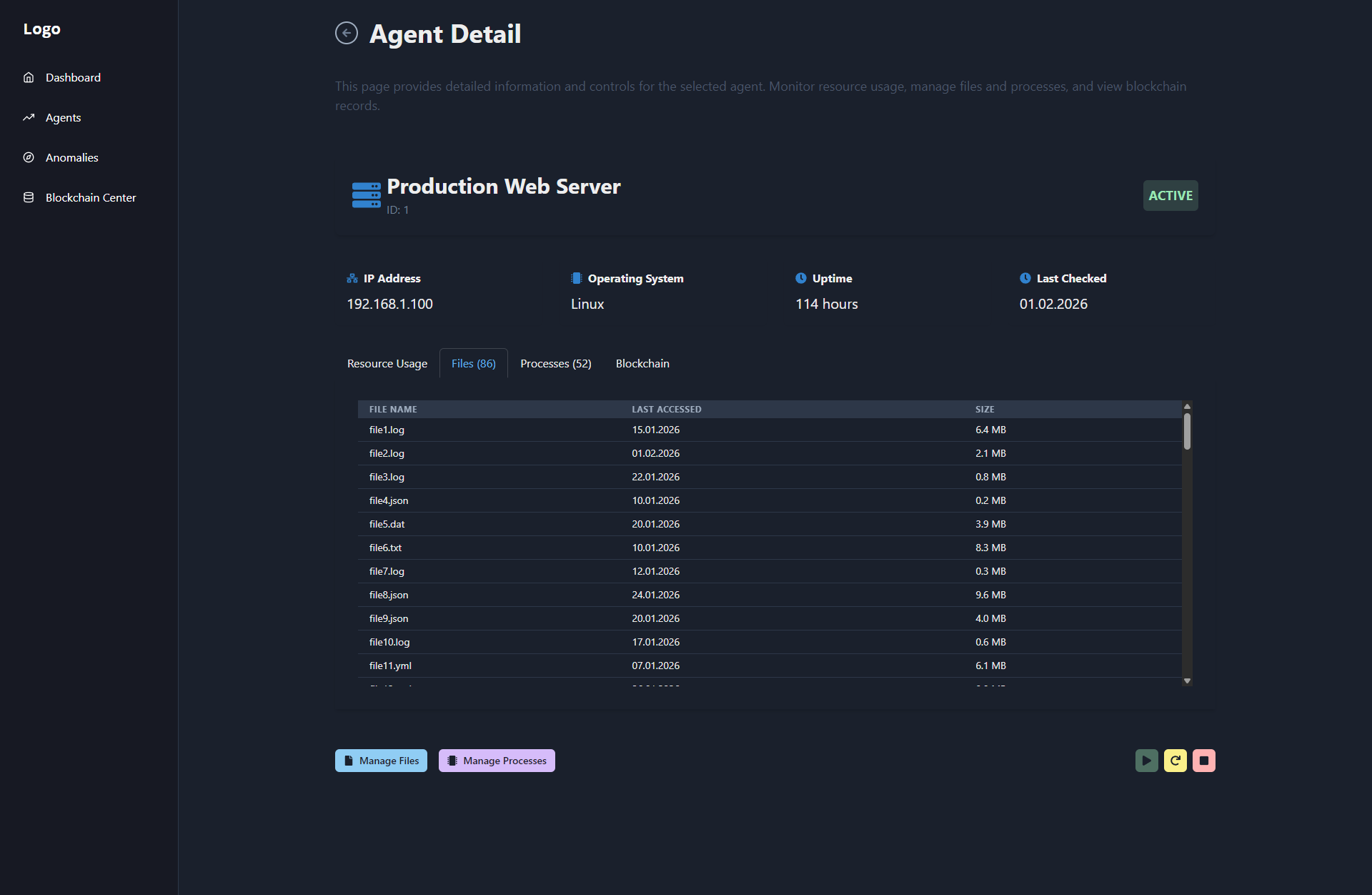Click the network icon next to IP Address
This screenshot has height=895, width=1372.
351,278
